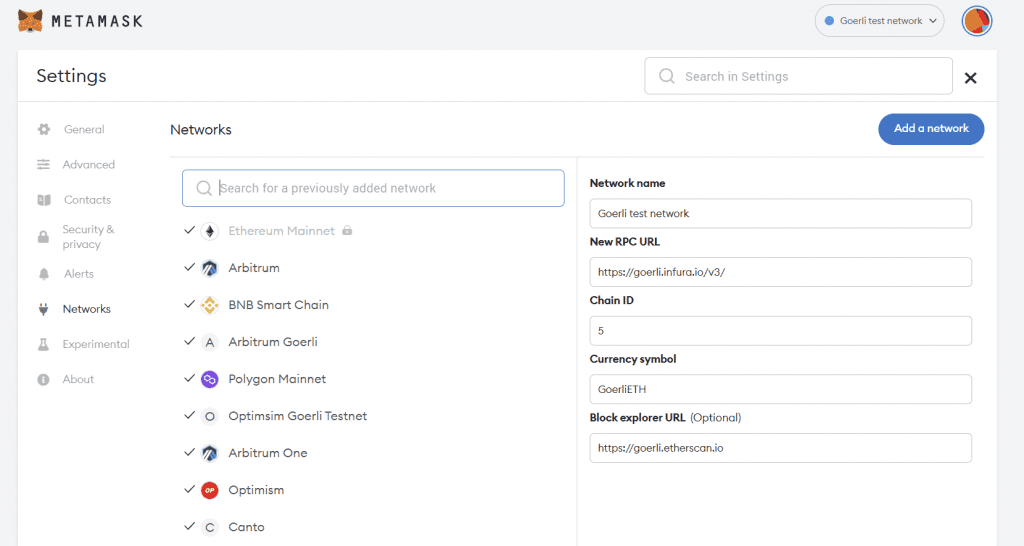
Task: Click the Arbitrum Goerli 'A' icon
Action: (210, 342)
